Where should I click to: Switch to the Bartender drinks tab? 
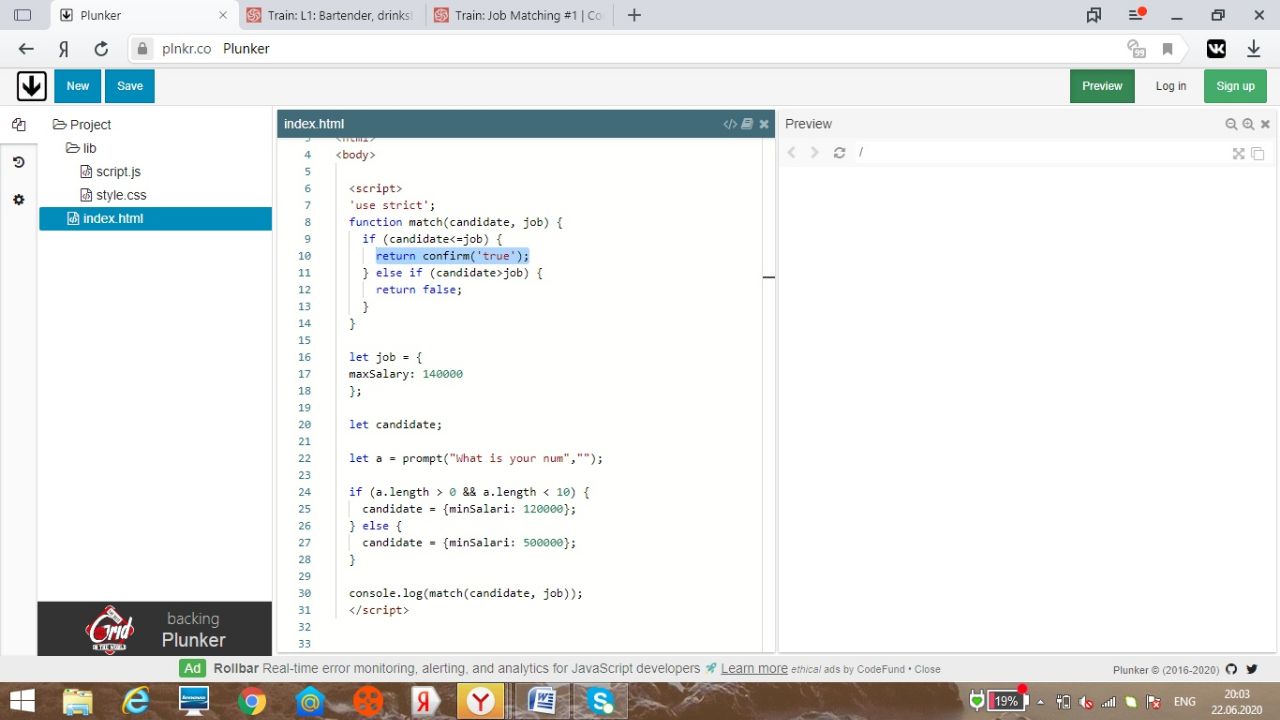[333, 15]
